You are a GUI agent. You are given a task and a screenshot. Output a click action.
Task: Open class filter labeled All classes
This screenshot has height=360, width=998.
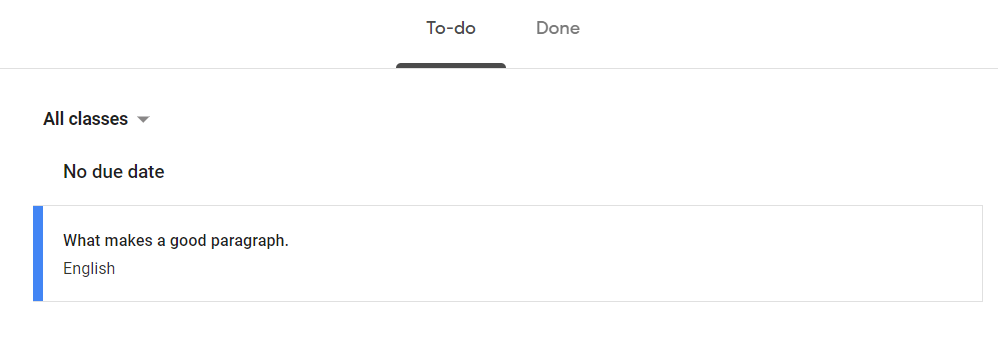click(96, 119)
